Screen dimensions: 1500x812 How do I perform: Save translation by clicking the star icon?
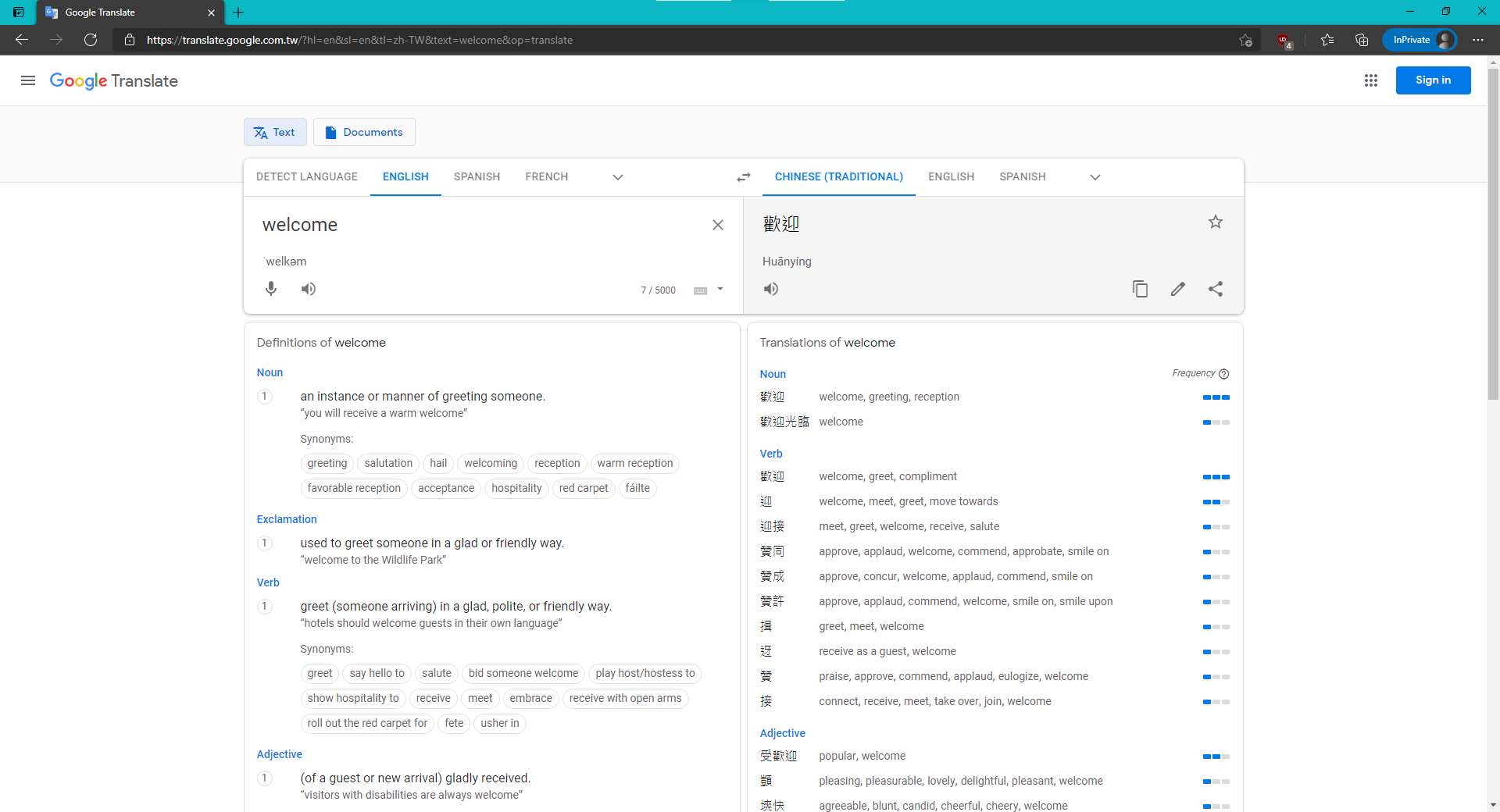point(1215,222)
